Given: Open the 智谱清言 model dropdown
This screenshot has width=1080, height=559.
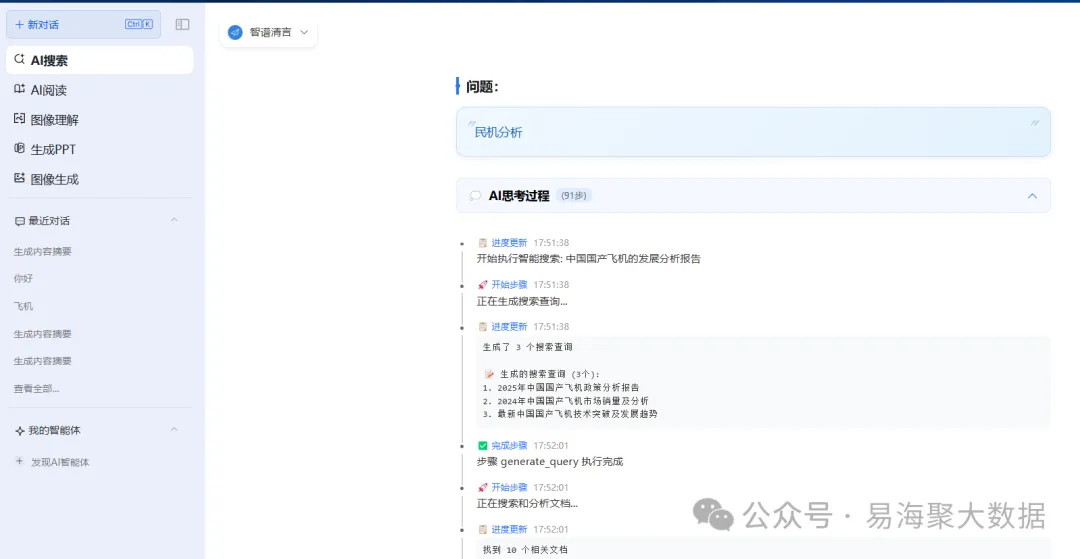Looking at the screenshot, I should pos(269,32).
